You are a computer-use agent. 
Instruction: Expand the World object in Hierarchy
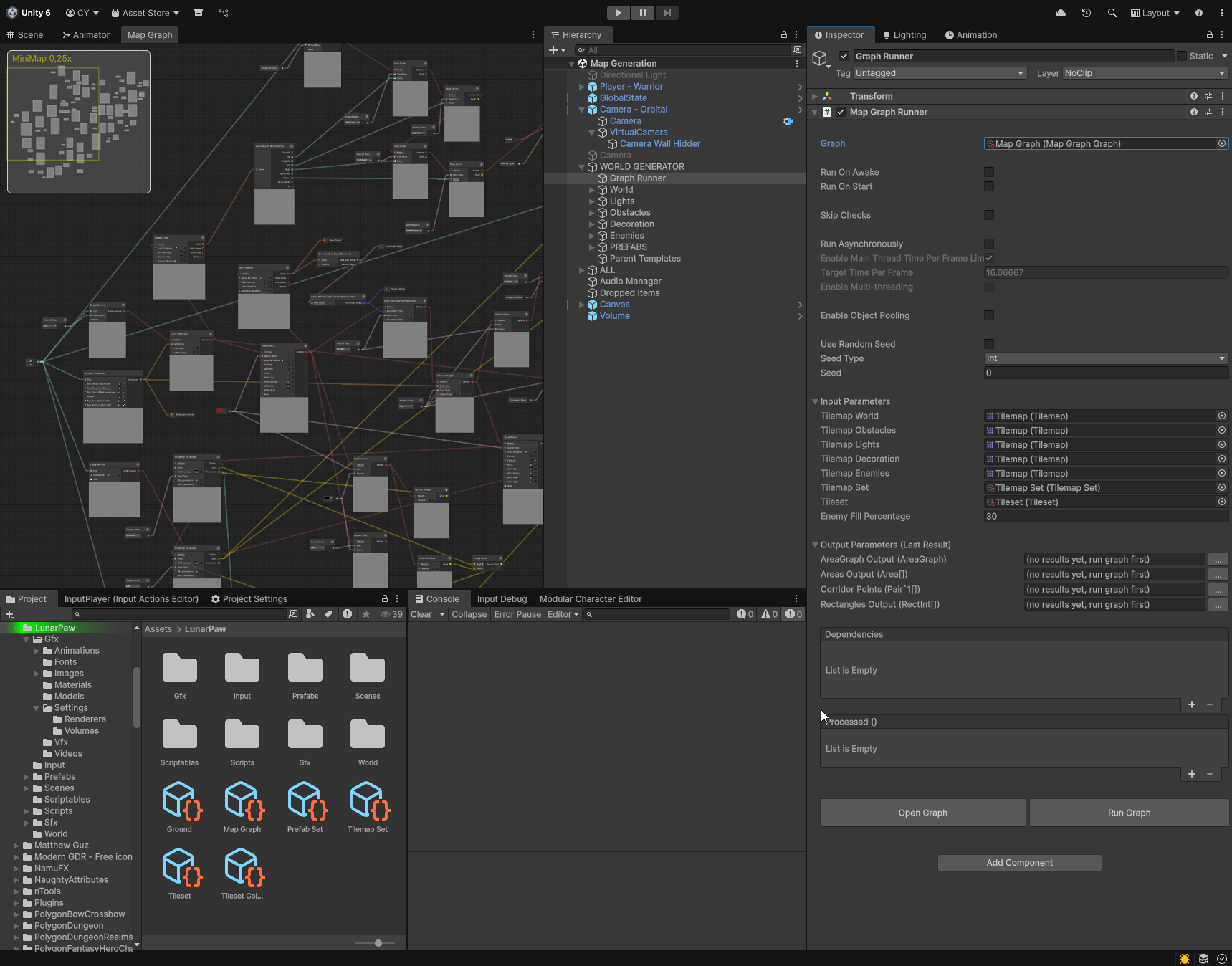pyautogui.click(x=592, y=190)
